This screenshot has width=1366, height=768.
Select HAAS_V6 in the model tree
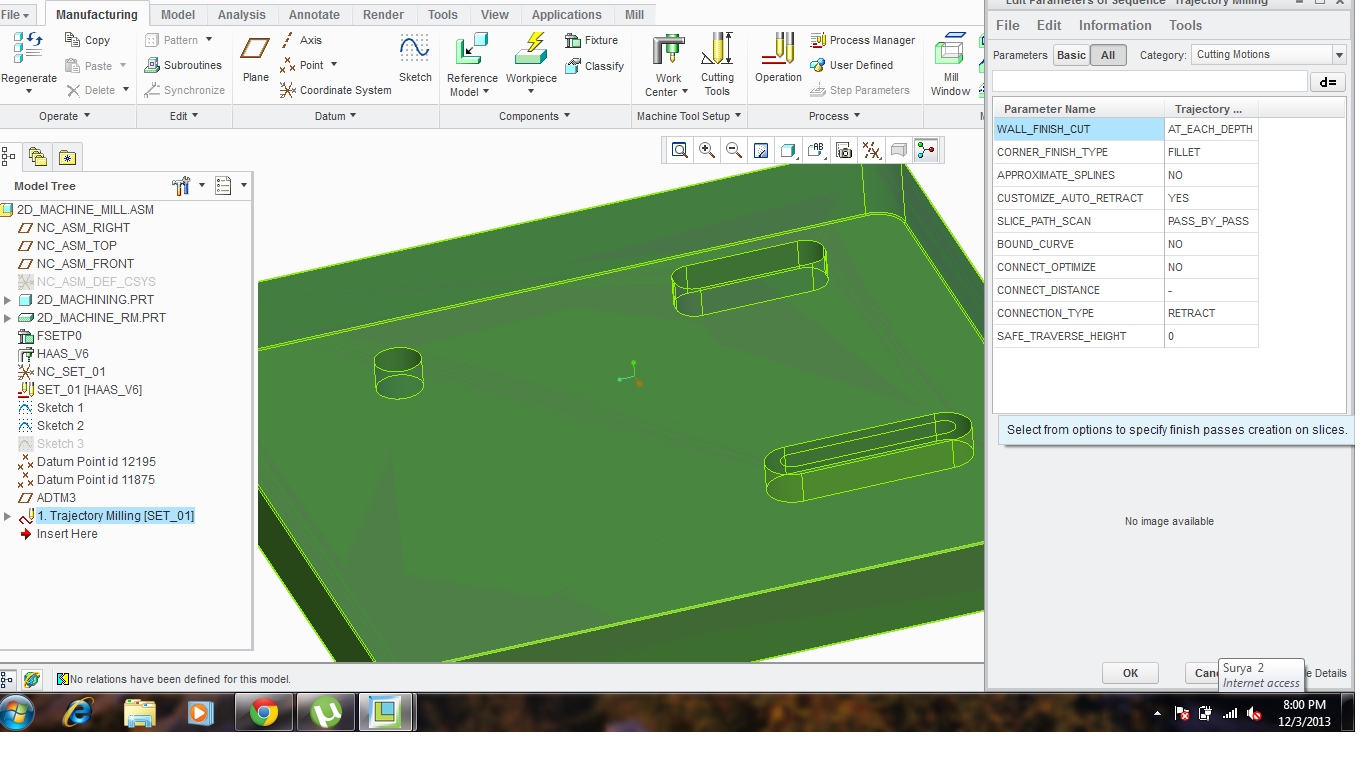(62, 354)
